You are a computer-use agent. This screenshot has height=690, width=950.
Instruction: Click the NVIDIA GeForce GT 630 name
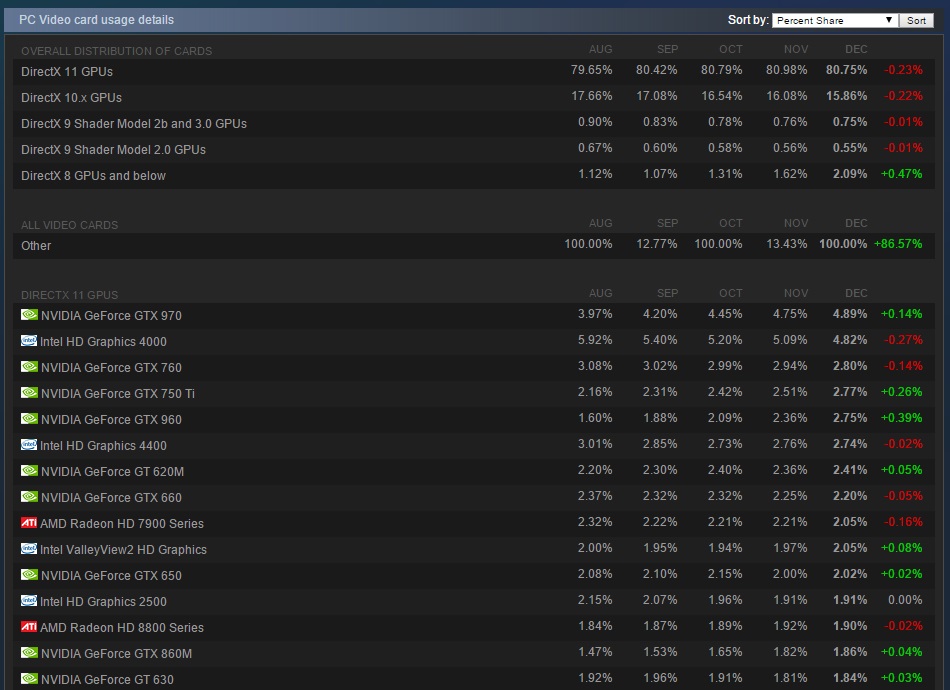coord(107,680)
